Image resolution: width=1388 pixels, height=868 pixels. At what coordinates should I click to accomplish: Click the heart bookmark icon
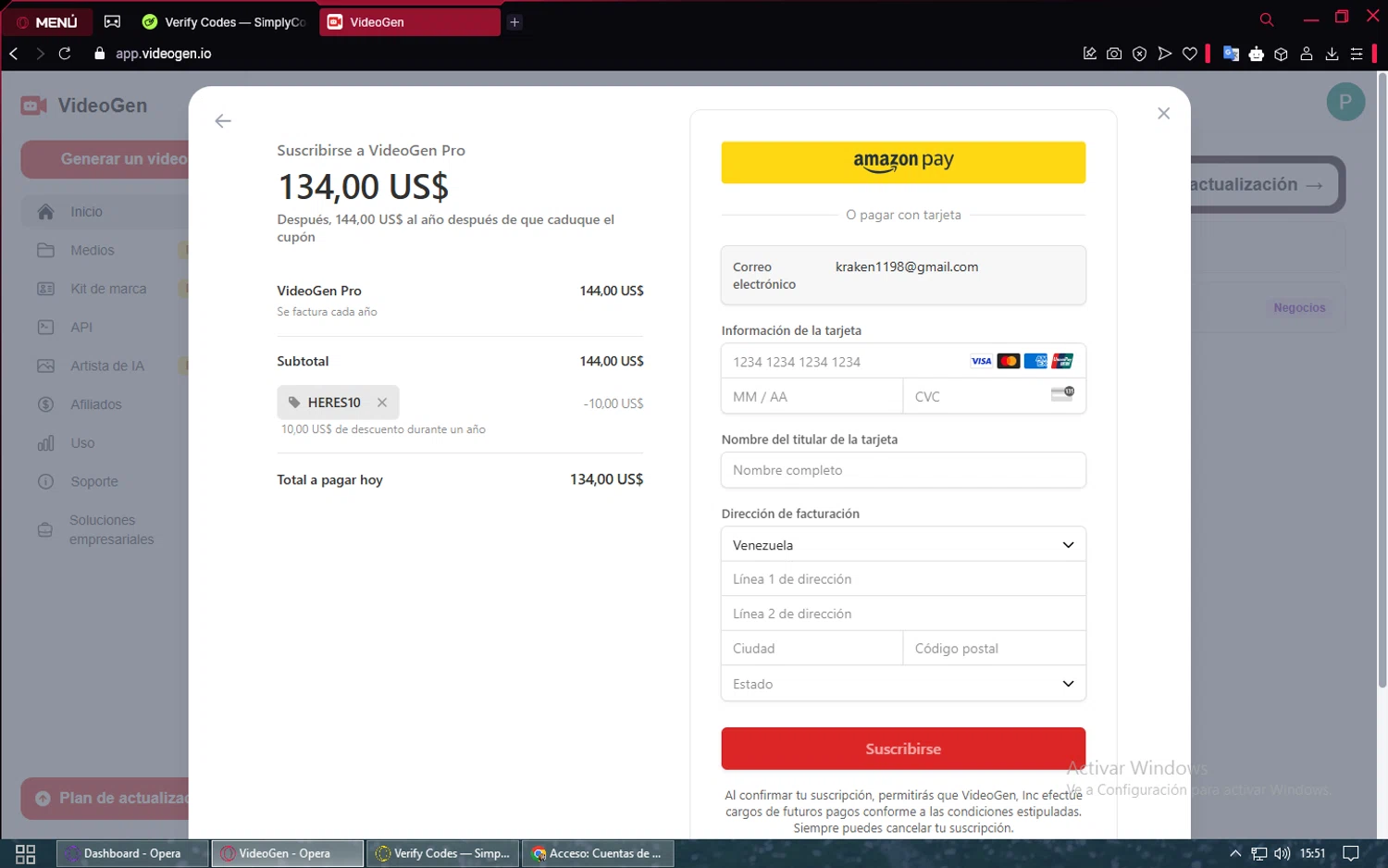[1190, 54]
